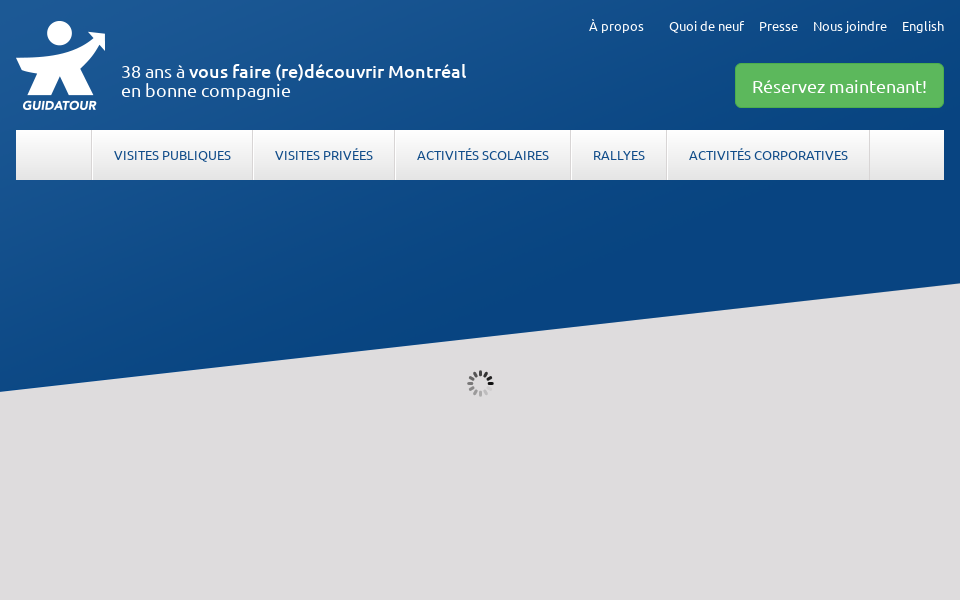Click the "en bonne compagnie" tagline line
This screenshot has width=960, height=600.
205,91
